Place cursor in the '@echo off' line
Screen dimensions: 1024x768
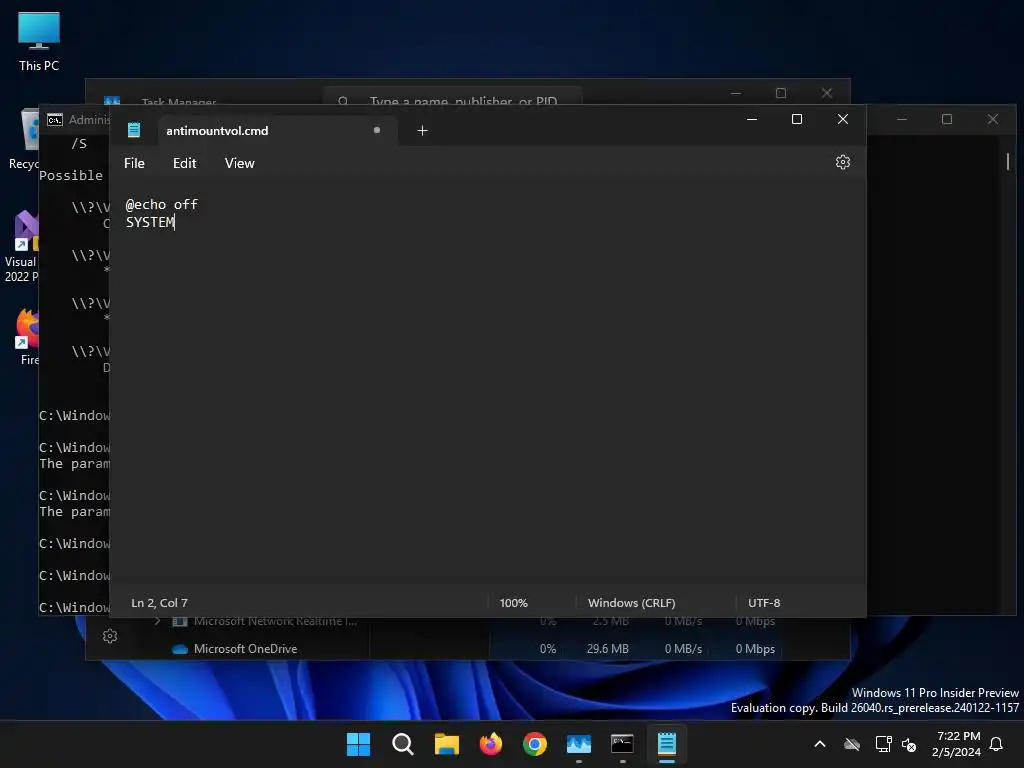[161, 204]
